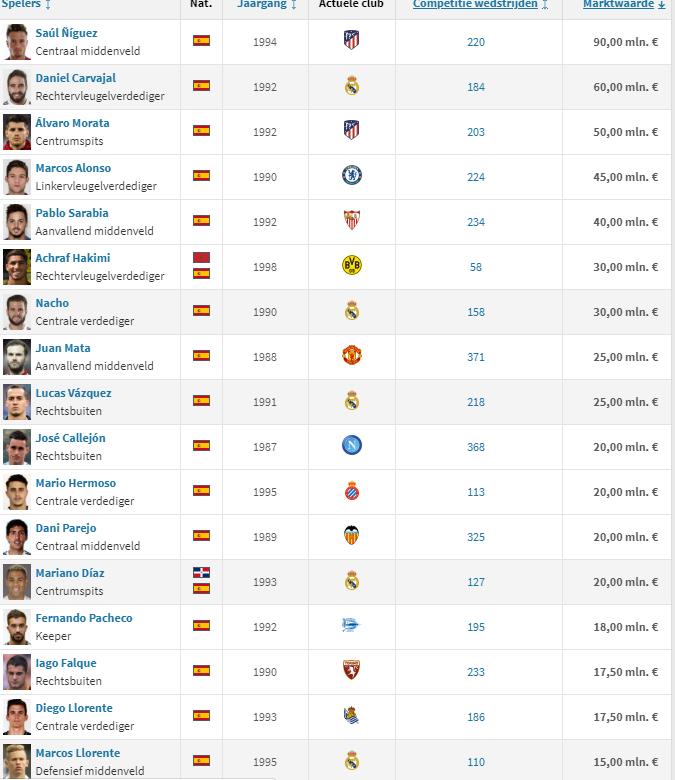Click the Manchester United club crest

351,355
